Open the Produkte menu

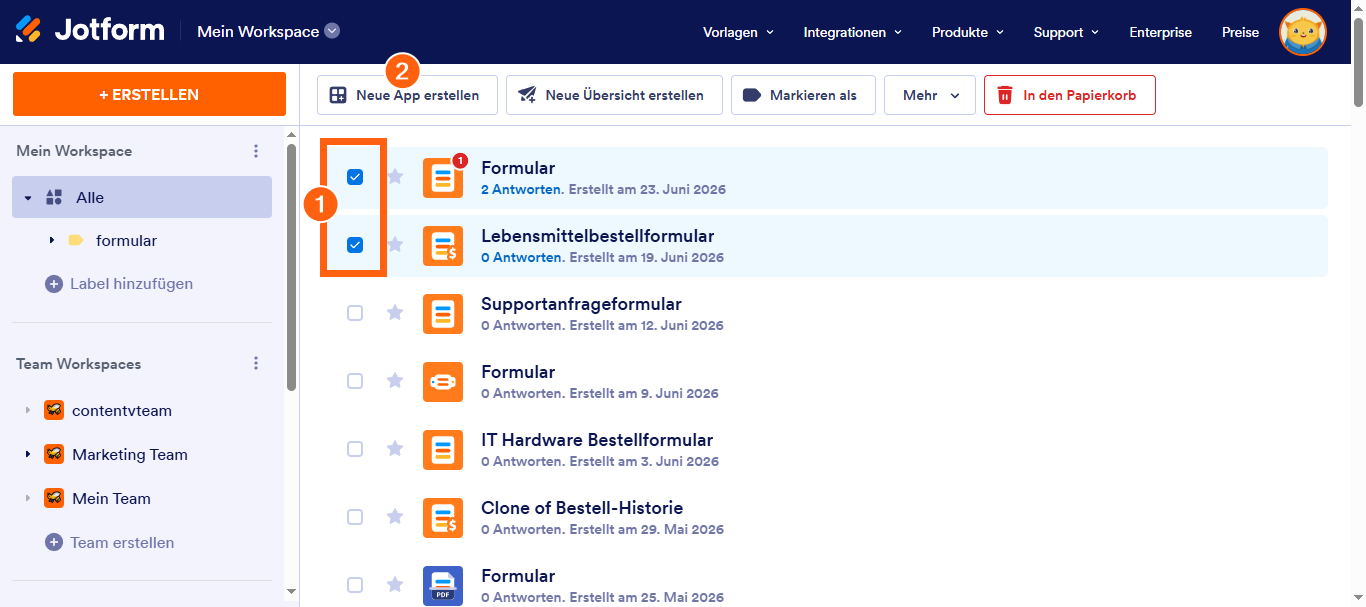coord(968,32)
